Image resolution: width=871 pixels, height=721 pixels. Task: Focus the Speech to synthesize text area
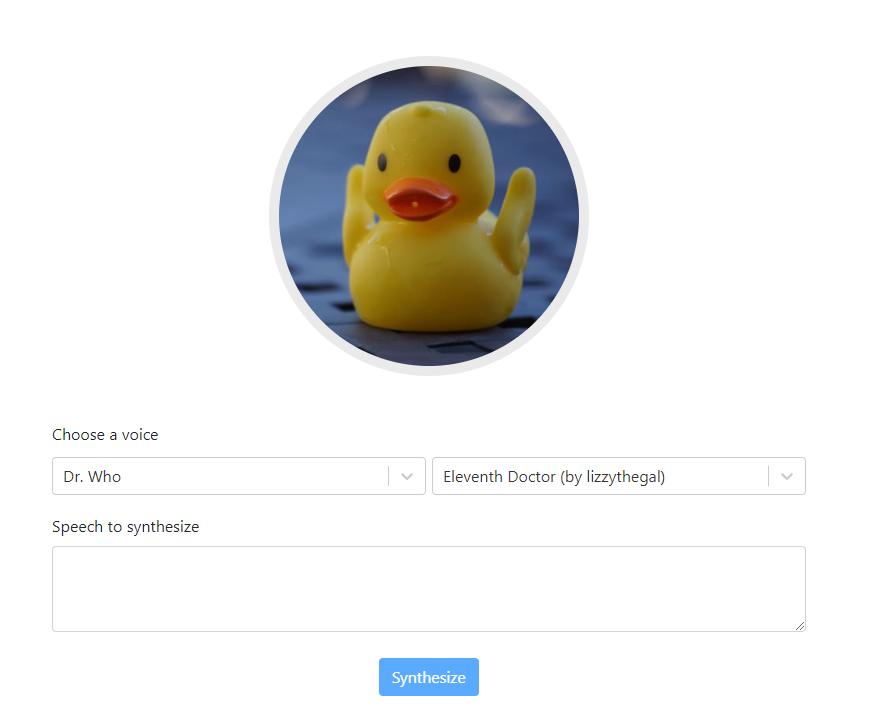(429, 589)
